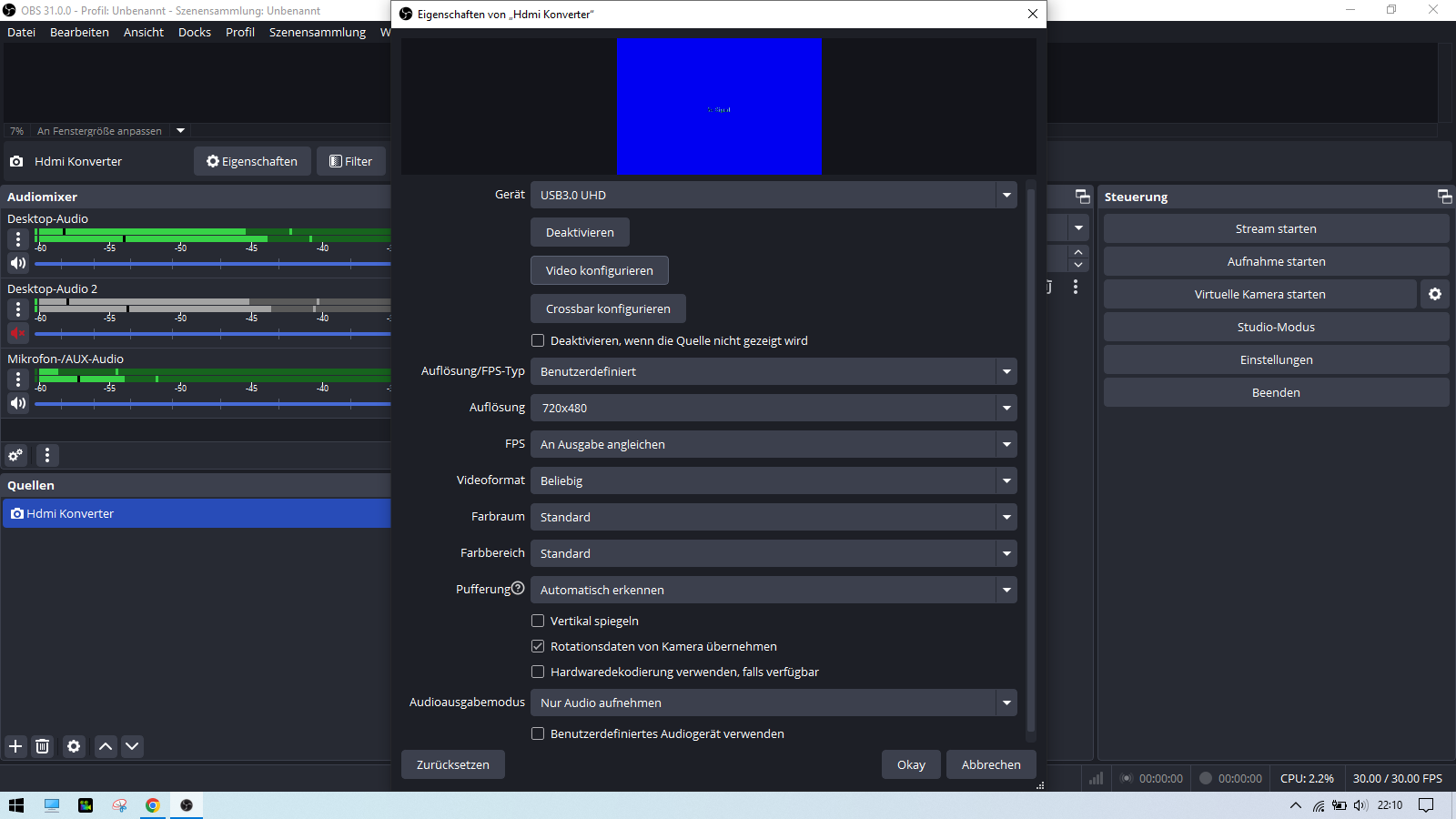Enable 'Hardwaredekodierung verwenden, falls verfügbar'
This screenshot has width=1456, height=819.
tap(538, 672)
